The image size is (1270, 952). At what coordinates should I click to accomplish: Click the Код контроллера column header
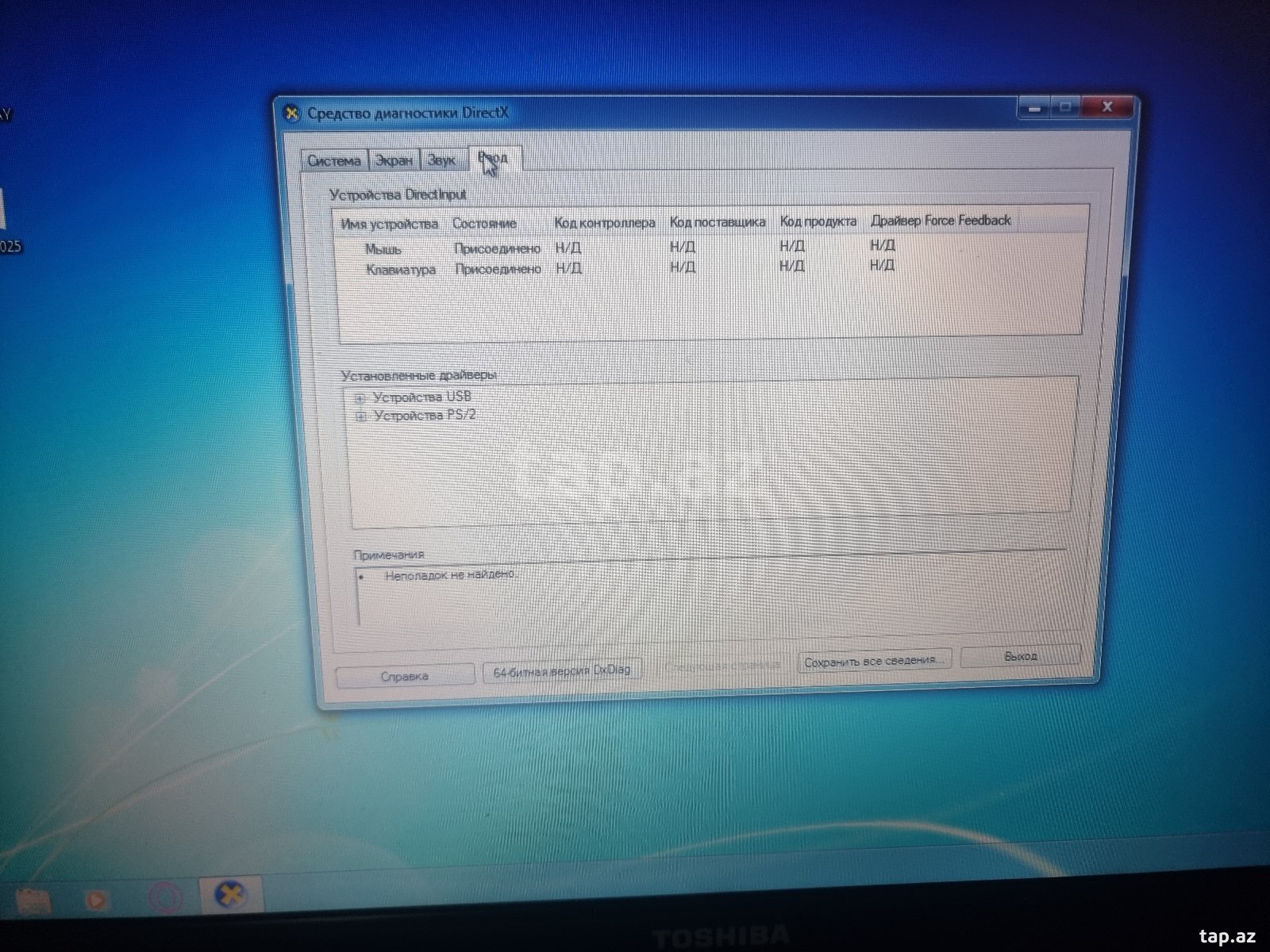click(605, 223)
